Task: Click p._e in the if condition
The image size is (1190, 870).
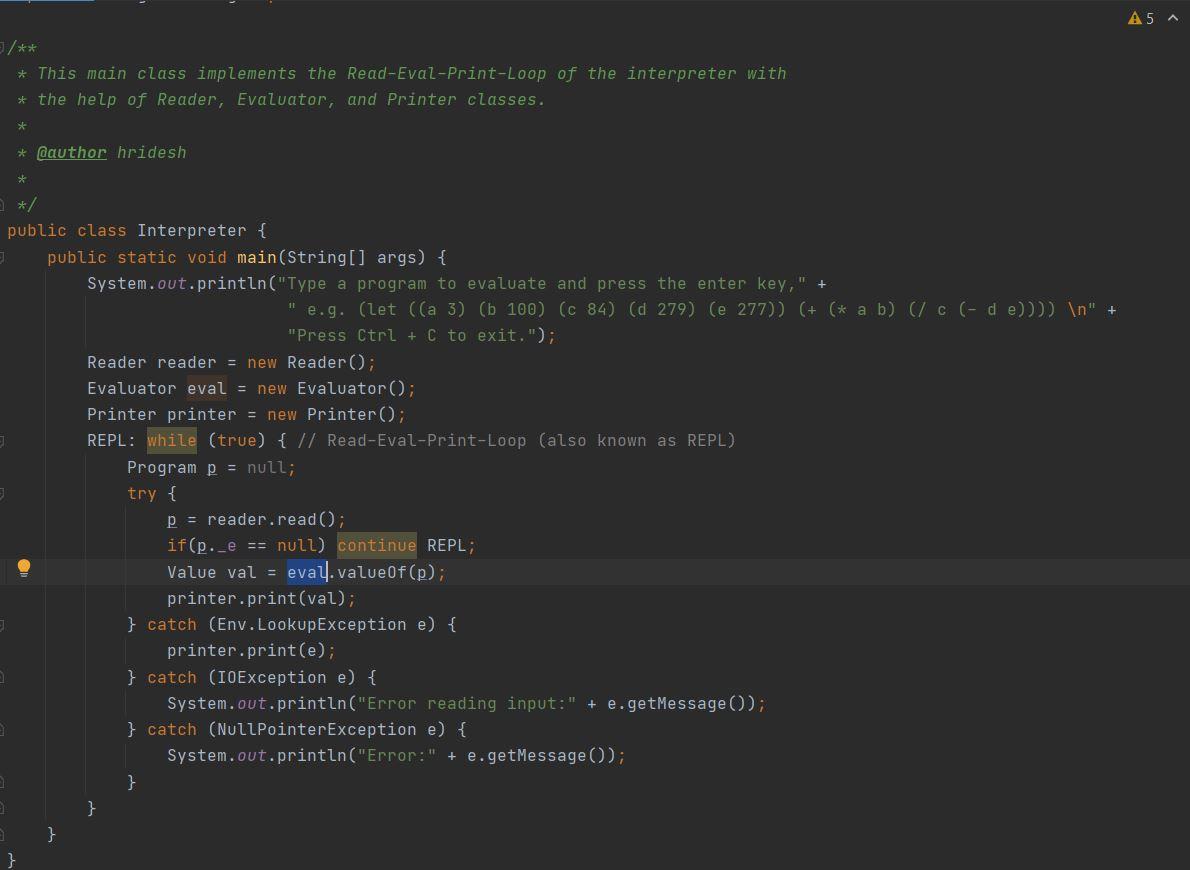Action: (216, 546)
